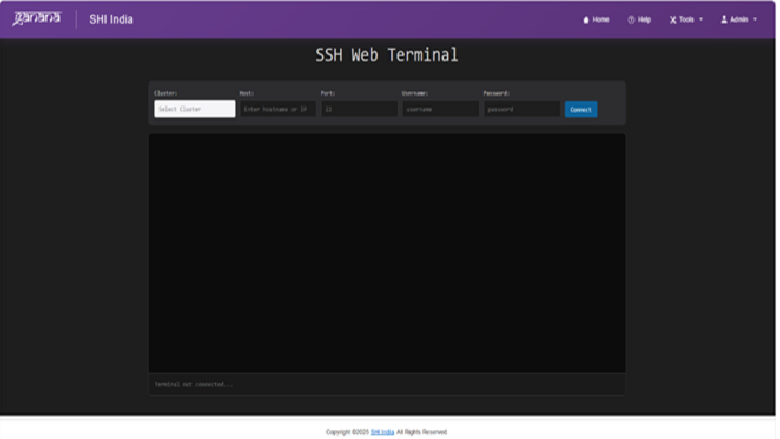Focus the Username input field
This screenshot has height=439, width=780.
pos(440,109)
